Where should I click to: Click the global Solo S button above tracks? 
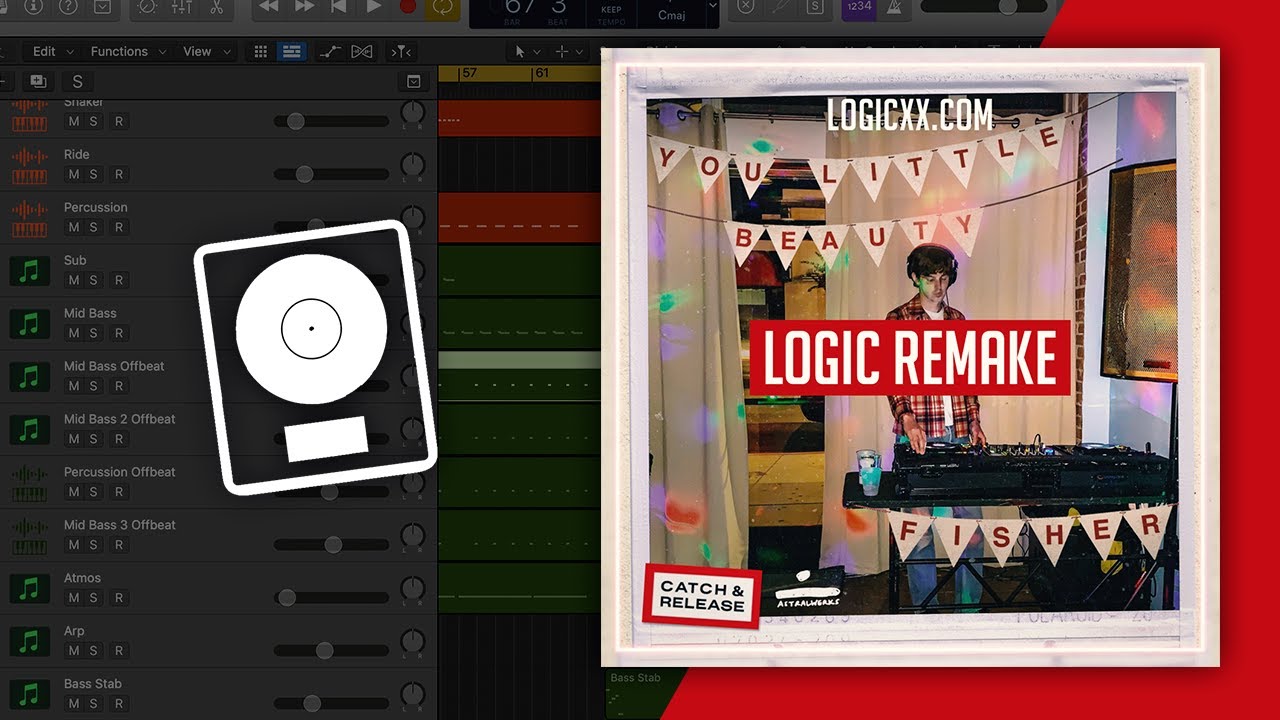tap(77, 81)
